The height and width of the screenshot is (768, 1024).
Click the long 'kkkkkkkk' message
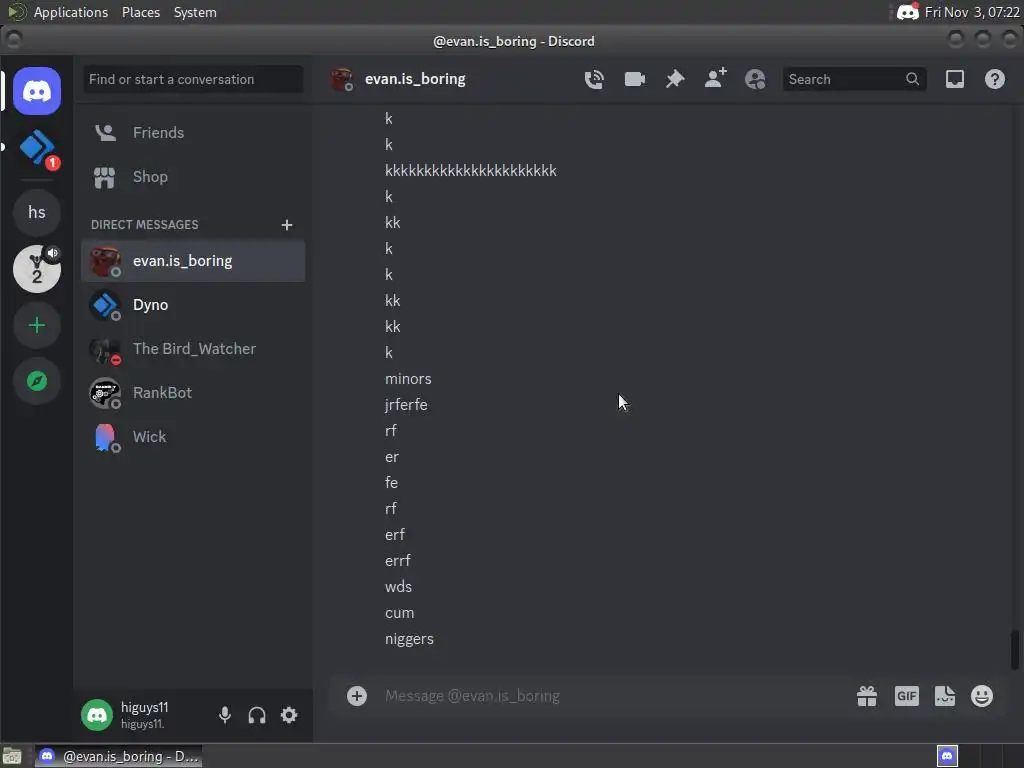pyautogui.click(x=471, y=170)
